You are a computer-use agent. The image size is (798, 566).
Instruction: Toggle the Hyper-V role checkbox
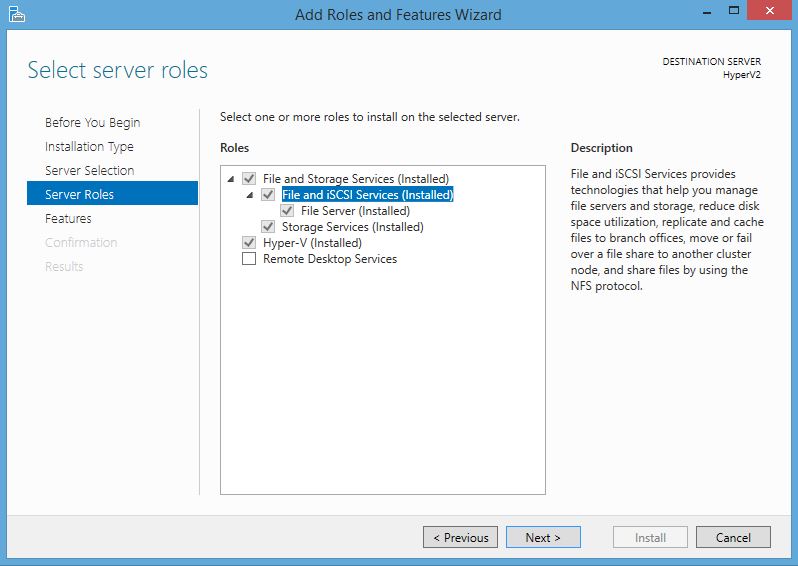(249, 243)
